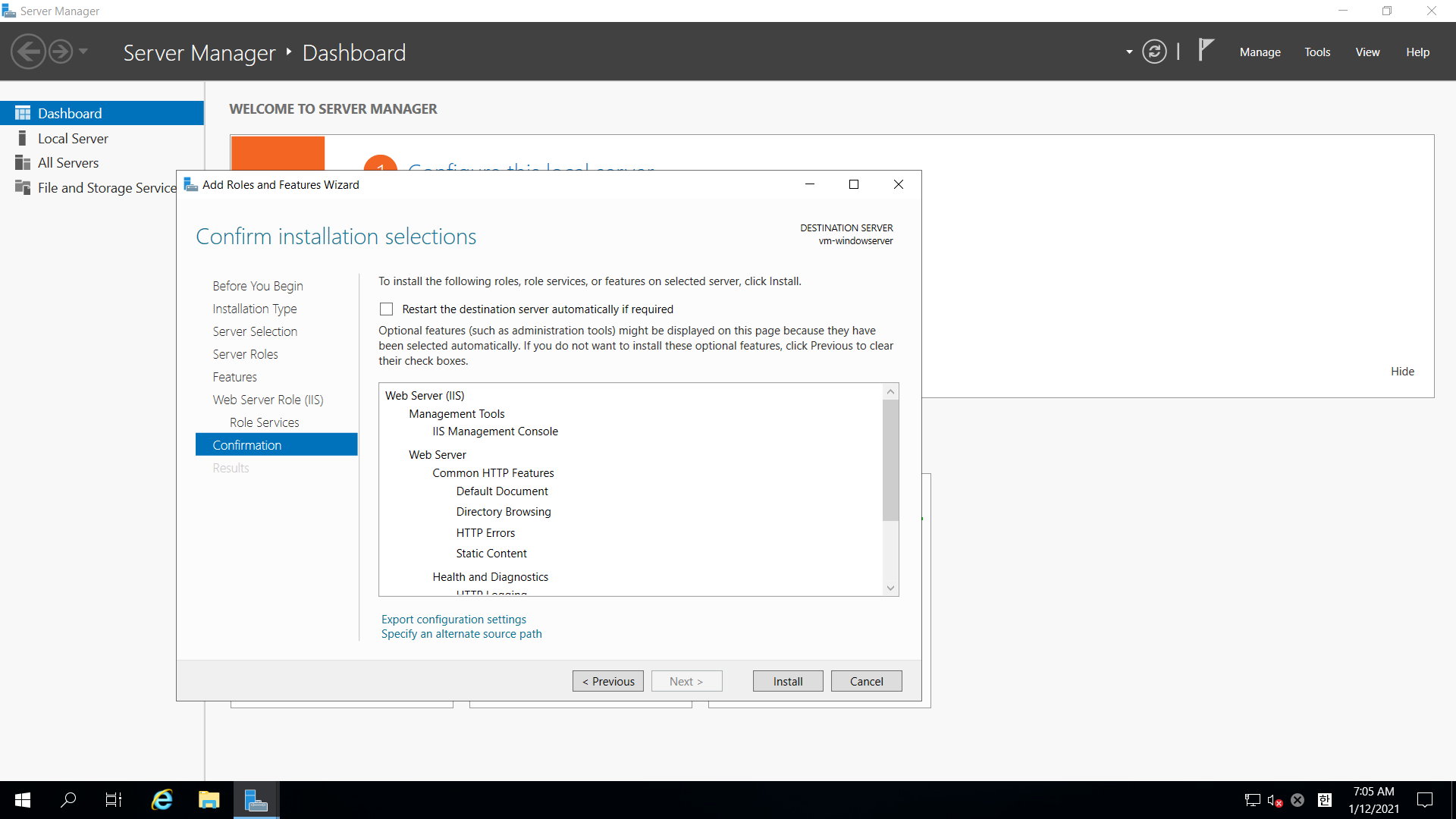1456x819 pixels.
Task: Click Export configuration settings link
Action: point(453,620)
